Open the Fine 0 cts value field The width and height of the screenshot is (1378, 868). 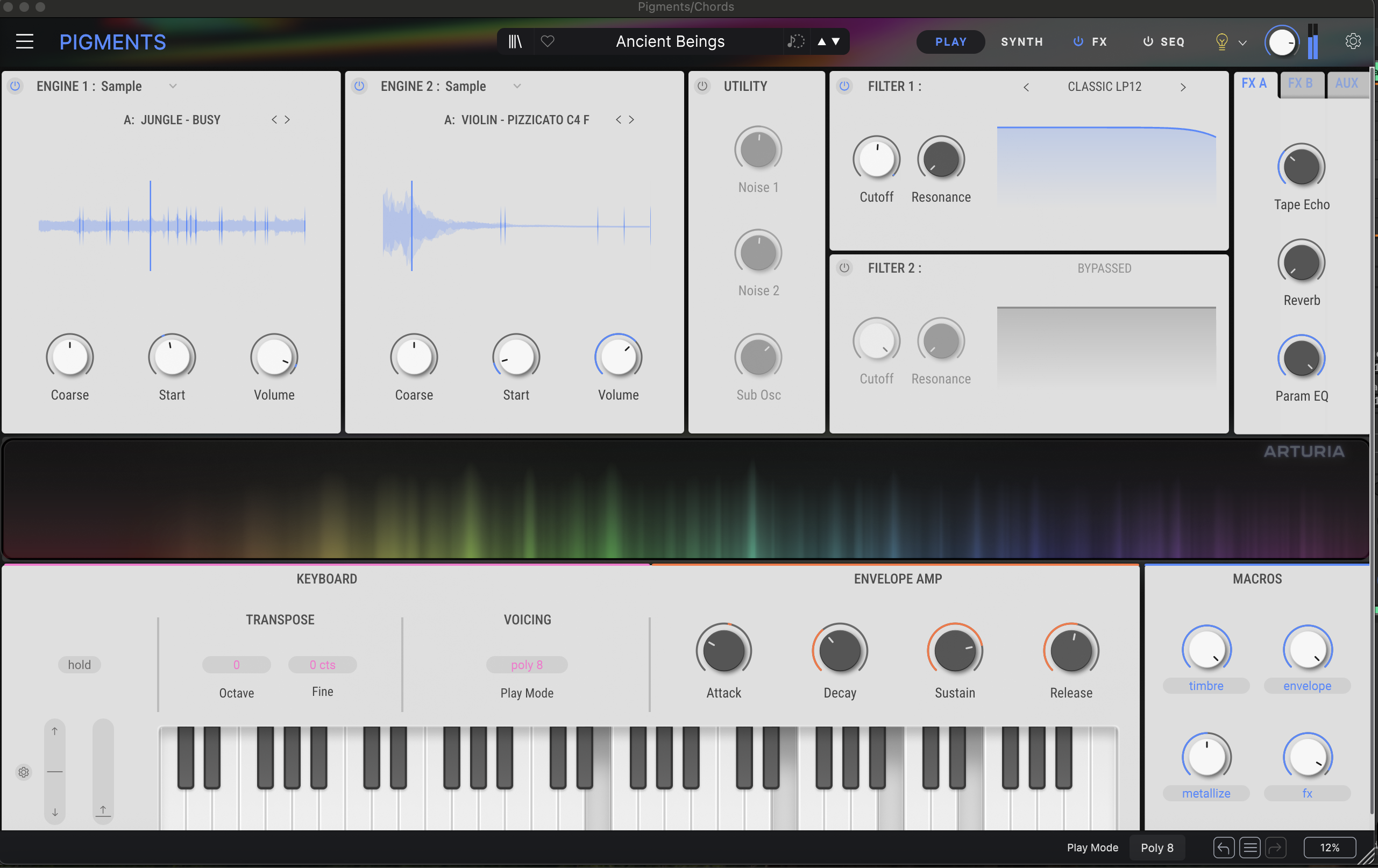click(322, 664)
